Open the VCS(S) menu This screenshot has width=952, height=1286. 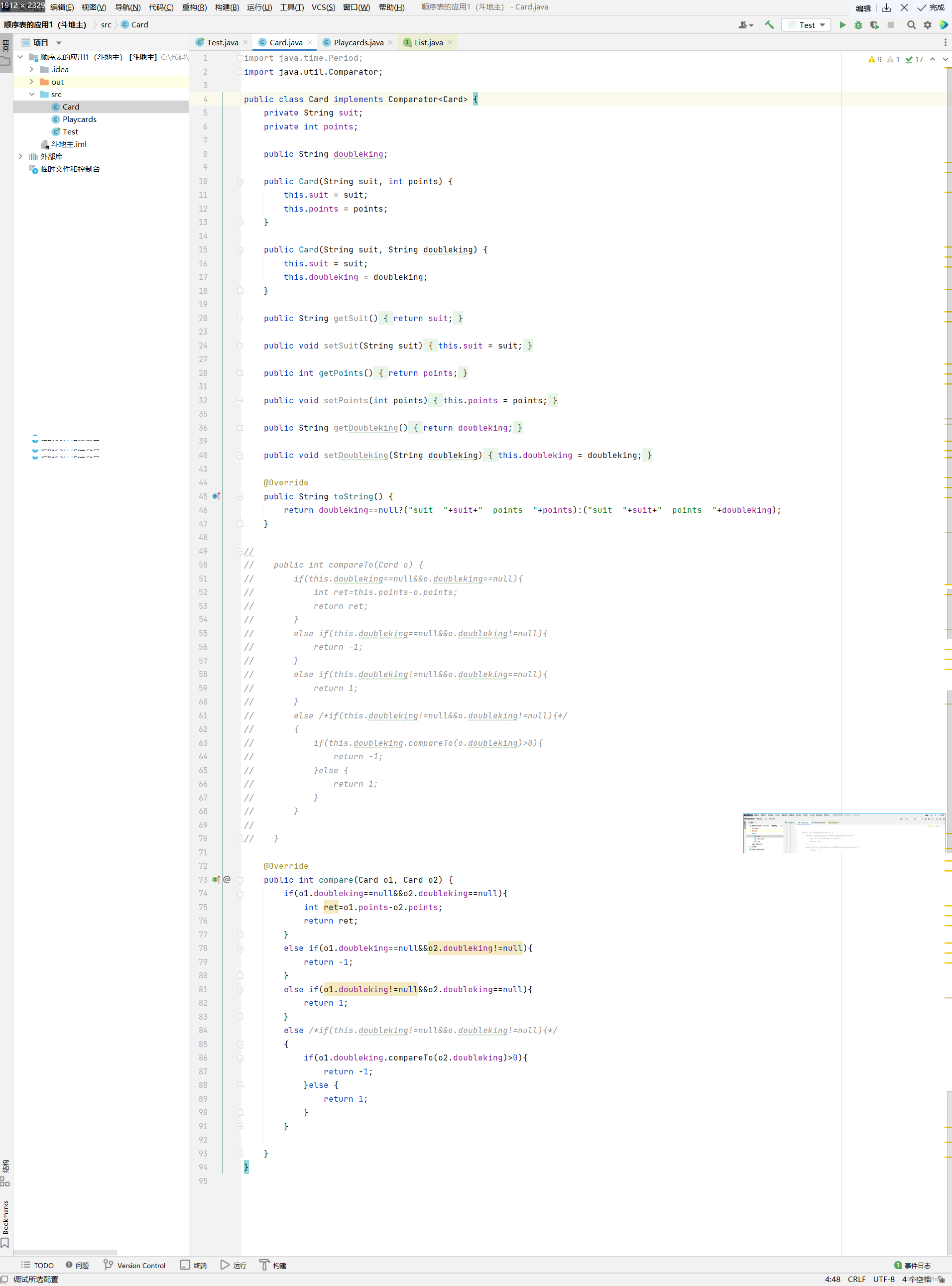pos(323,7)
